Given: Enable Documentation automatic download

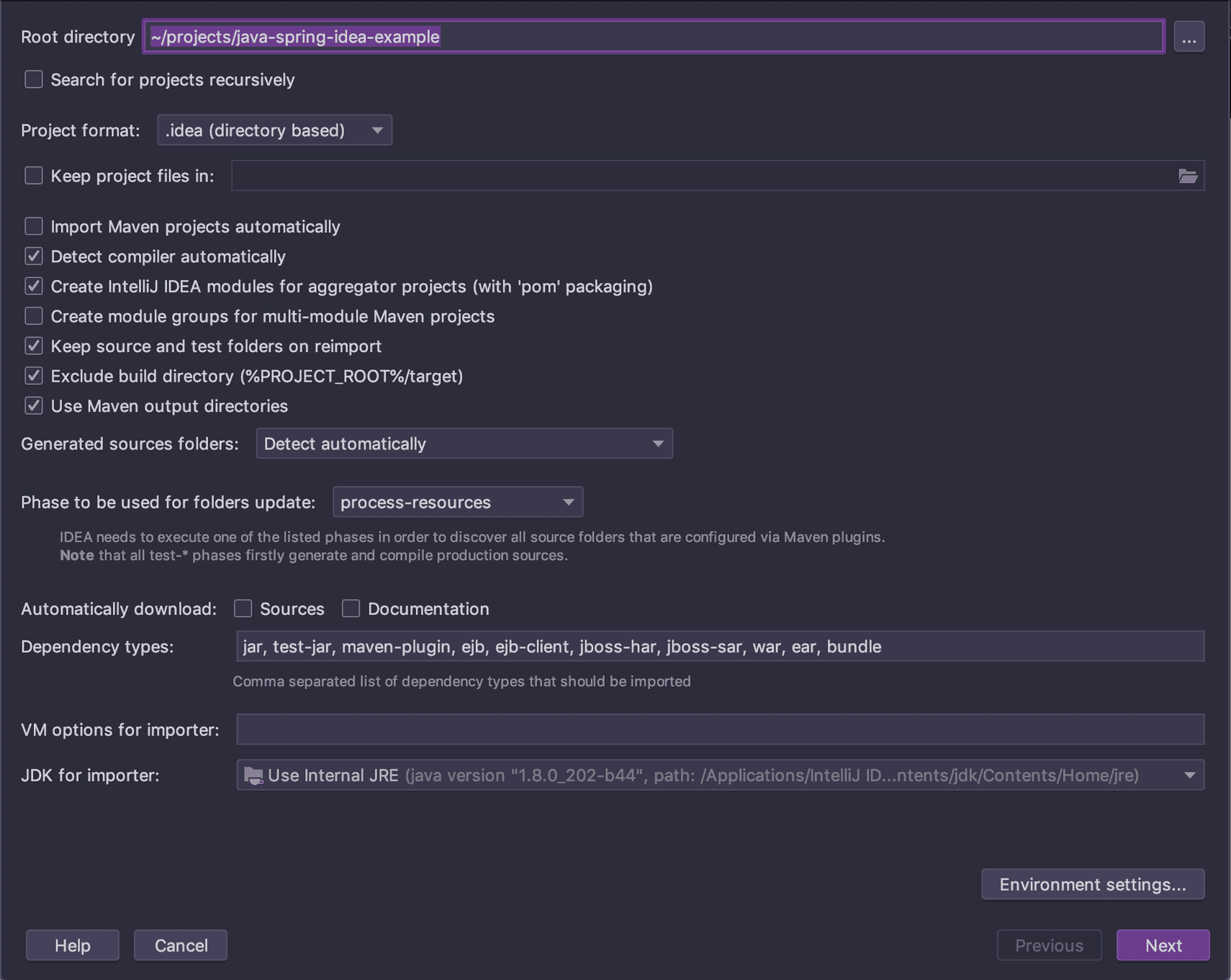Looking at the screenshot, I should pyautogui.click(x=351, y=608).
